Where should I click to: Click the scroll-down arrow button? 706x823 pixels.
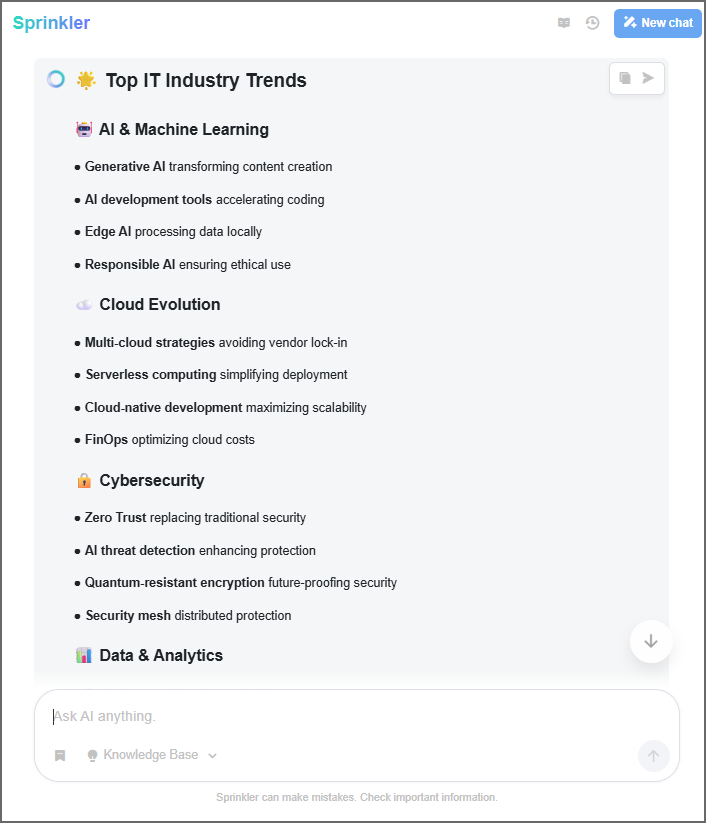651,641
